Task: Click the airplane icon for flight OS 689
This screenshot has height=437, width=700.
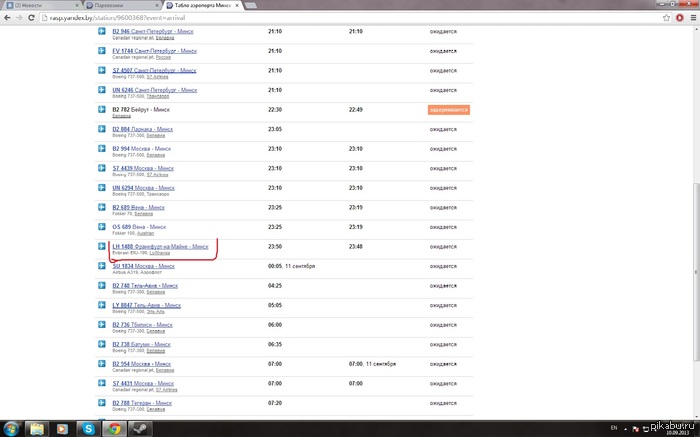Action: [x=102, y=226]
